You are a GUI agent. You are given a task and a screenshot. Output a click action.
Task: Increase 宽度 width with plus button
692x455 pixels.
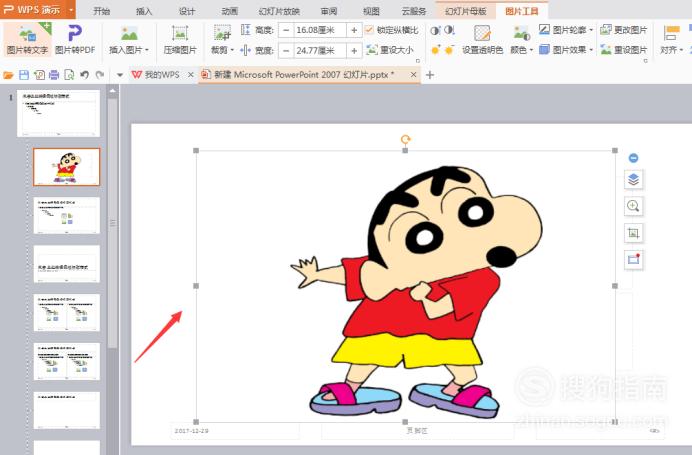(x=354, y=51)
